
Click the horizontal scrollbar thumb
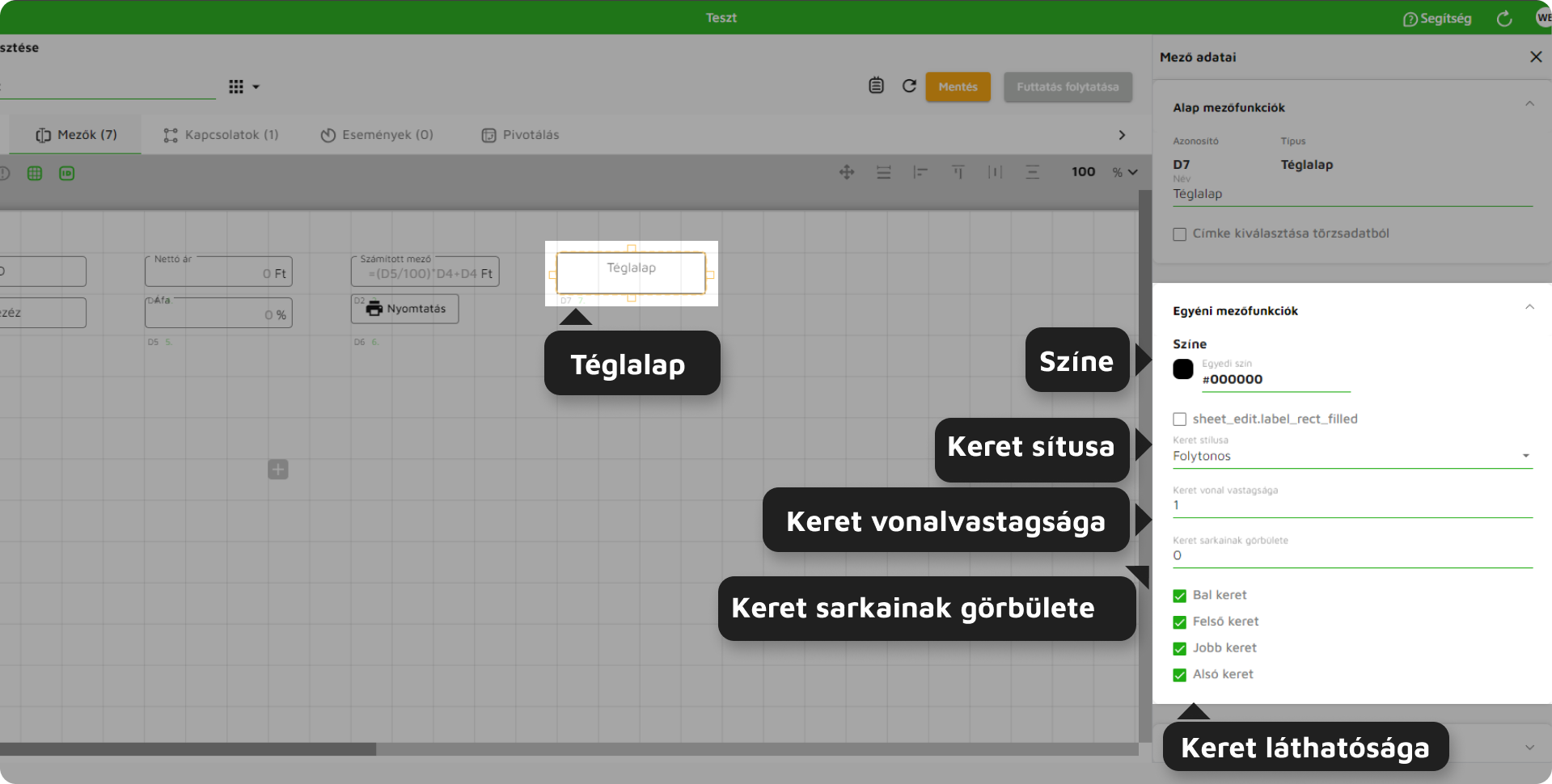point(188,749)
